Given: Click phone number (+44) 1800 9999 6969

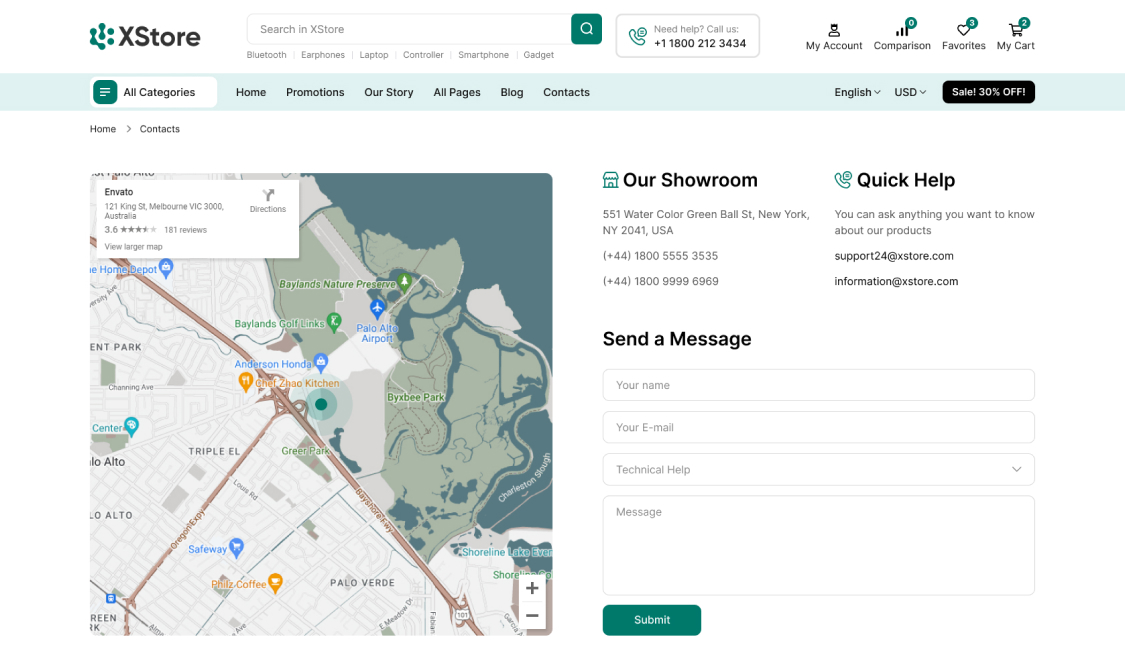Looking at the screenshot, I should [x=660, y=281].
